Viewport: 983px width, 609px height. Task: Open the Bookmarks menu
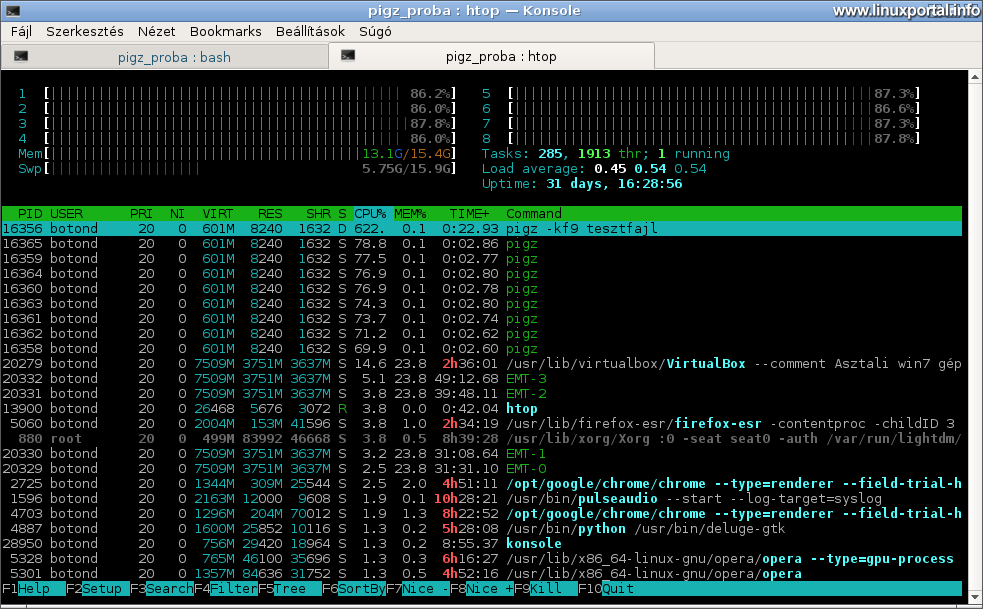tap(226, 31)
